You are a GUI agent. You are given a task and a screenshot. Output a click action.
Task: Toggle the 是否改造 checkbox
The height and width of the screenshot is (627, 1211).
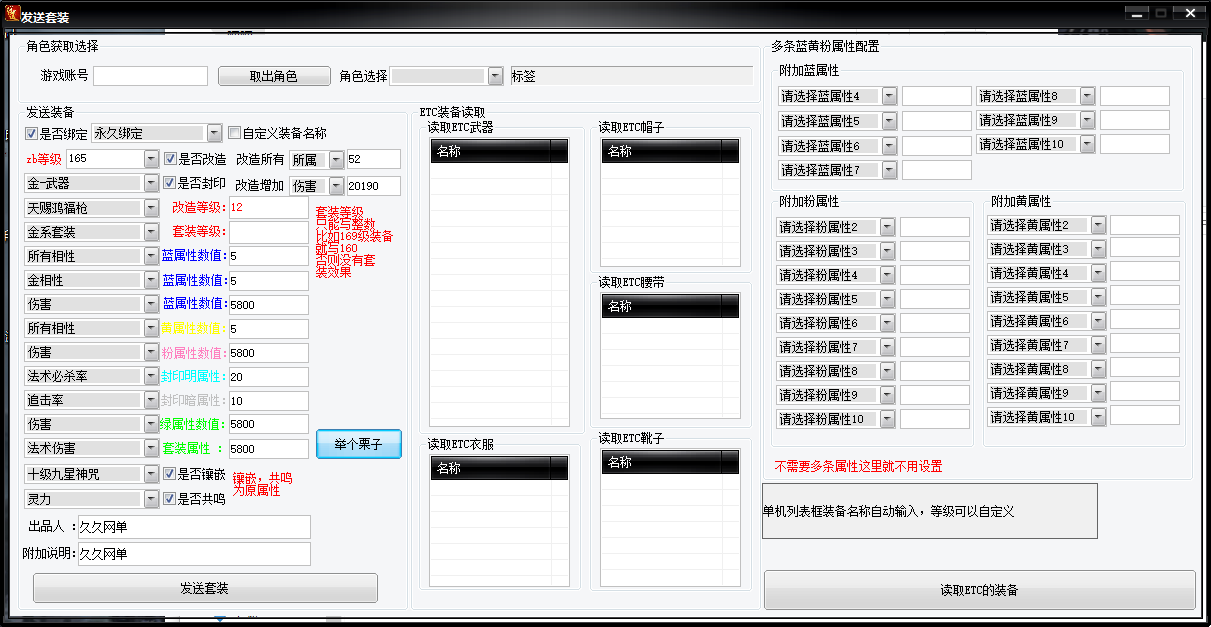pyautogui.click(x=170, y=158)
